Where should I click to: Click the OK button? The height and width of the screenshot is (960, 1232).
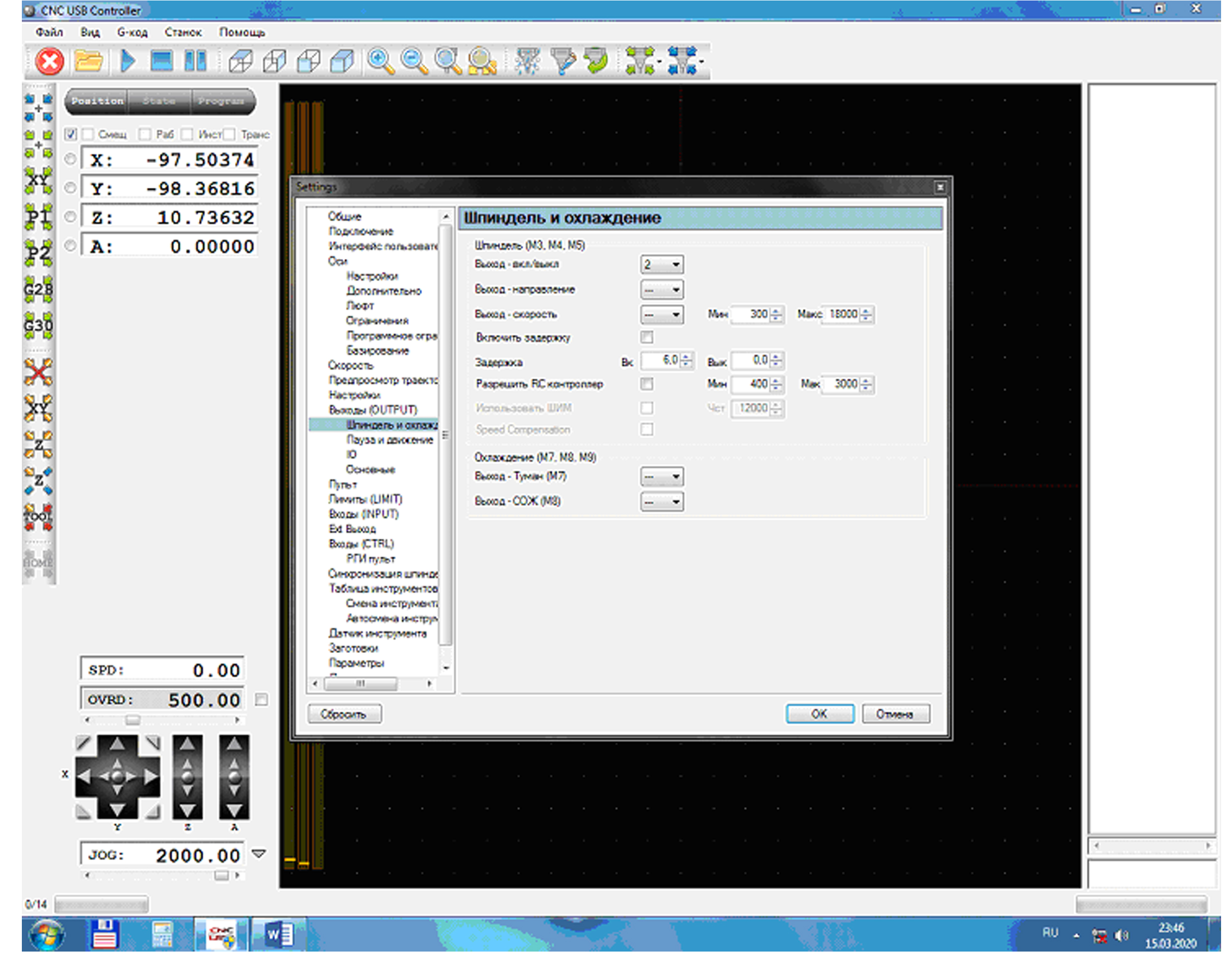(x=819, y=714)
